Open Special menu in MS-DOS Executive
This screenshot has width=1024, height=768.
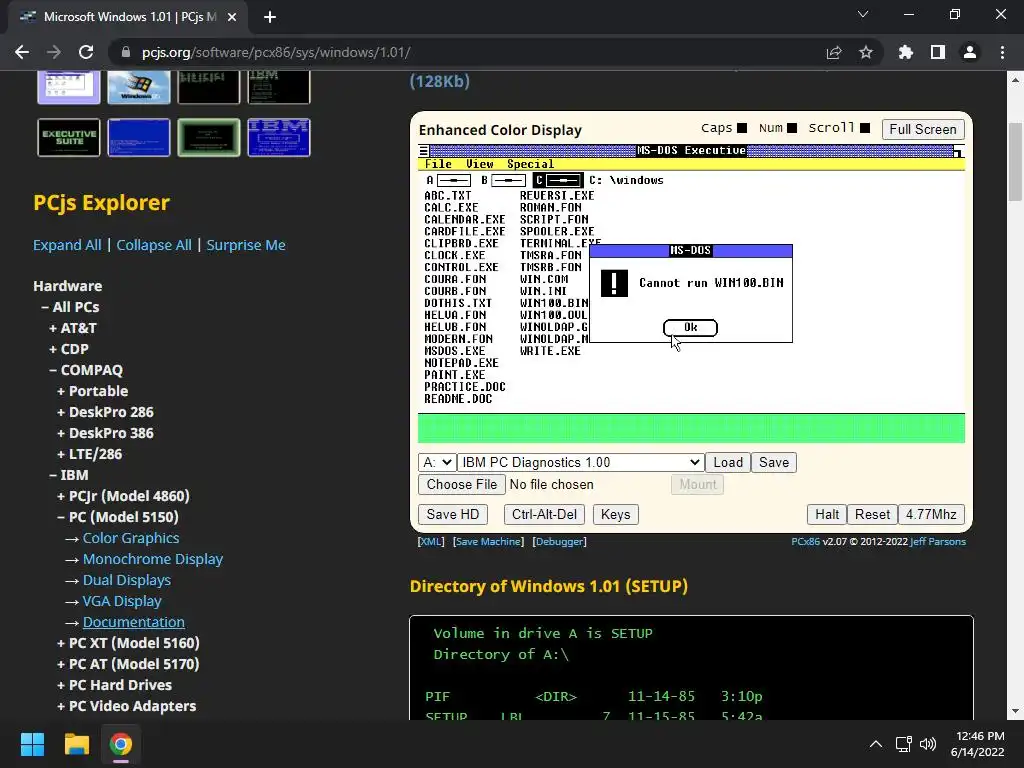click(530, 164)
